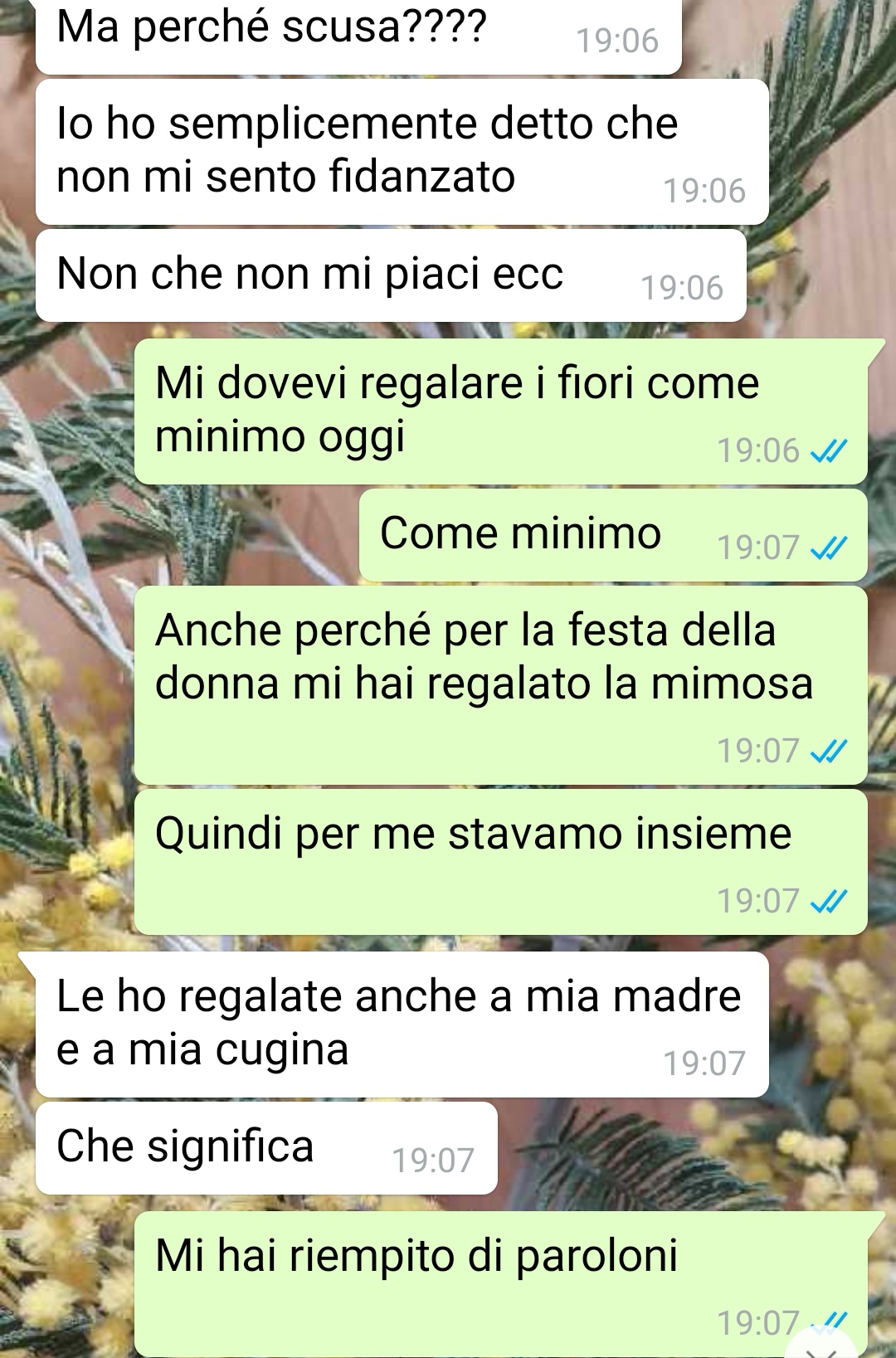Image resolution: width=896 pixels, height=1358 pixels.
Task: Click read ticks on the 'mimosa' message
Action: [829, 751]
